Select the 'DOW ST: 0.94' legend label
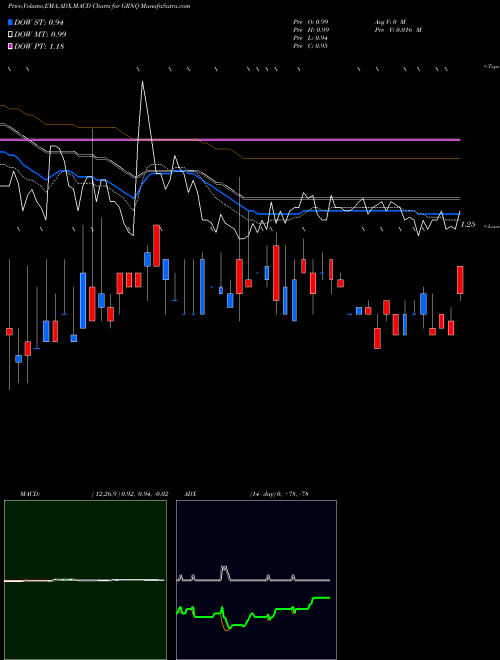The image size is (500, 660). point(39,22)
